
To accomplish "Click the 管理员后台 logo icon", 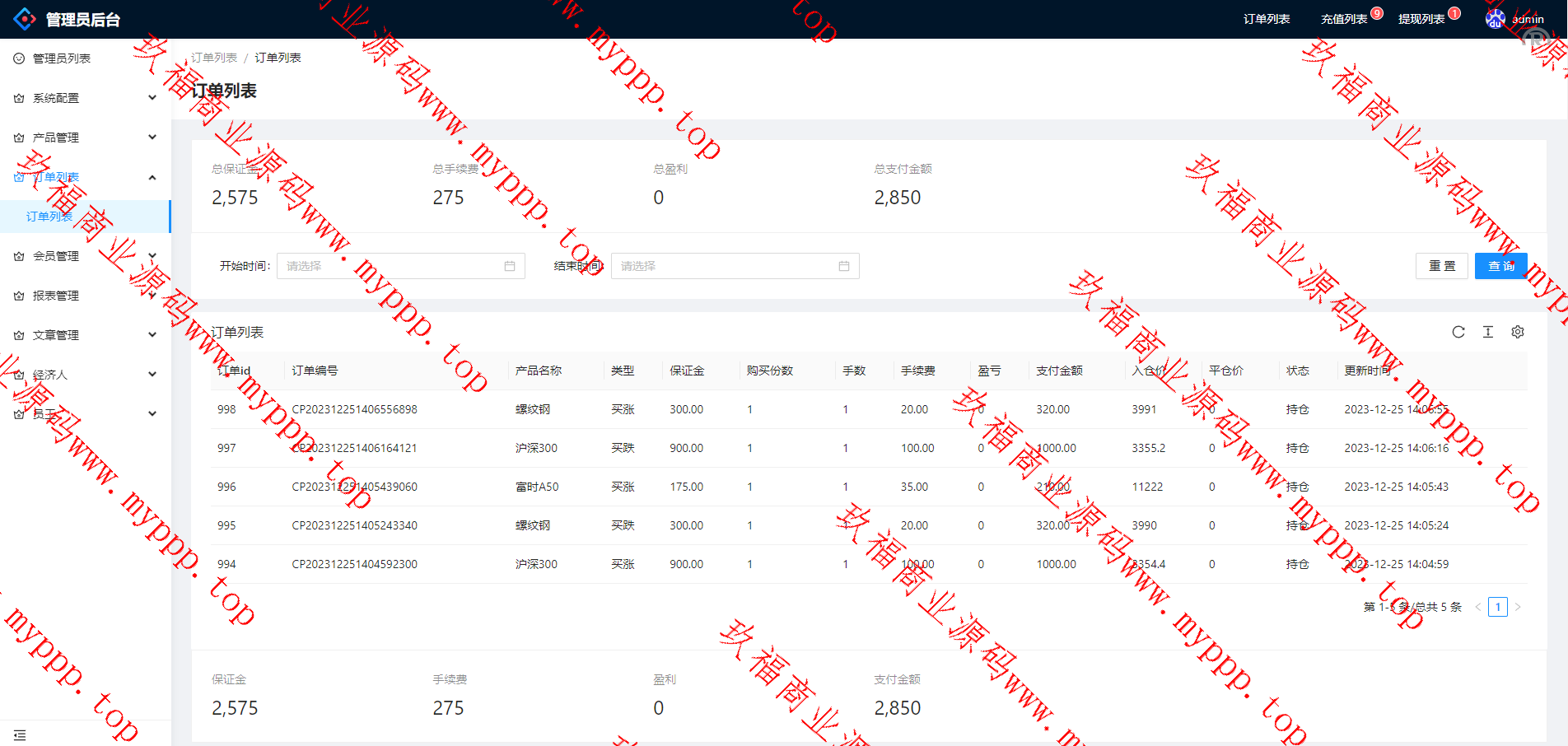I will pyautogui.click(x=25, y=19).
